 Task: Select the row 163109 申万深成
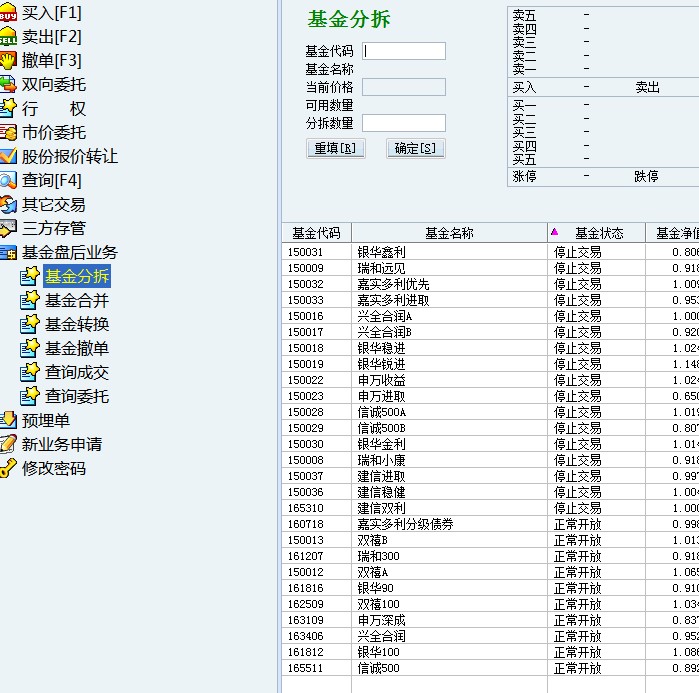pyautogui.click(x=490, y=620)
